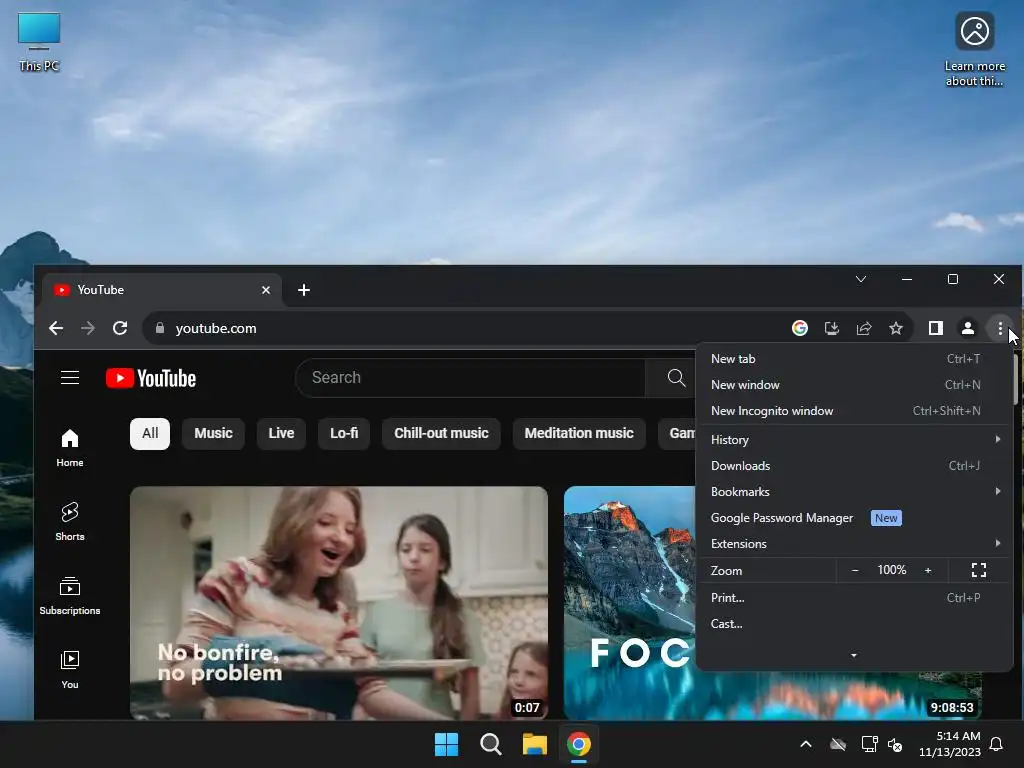1024x768 pixels.
Task: Click the install app icon in address bar
Action: tap(831, 328)
